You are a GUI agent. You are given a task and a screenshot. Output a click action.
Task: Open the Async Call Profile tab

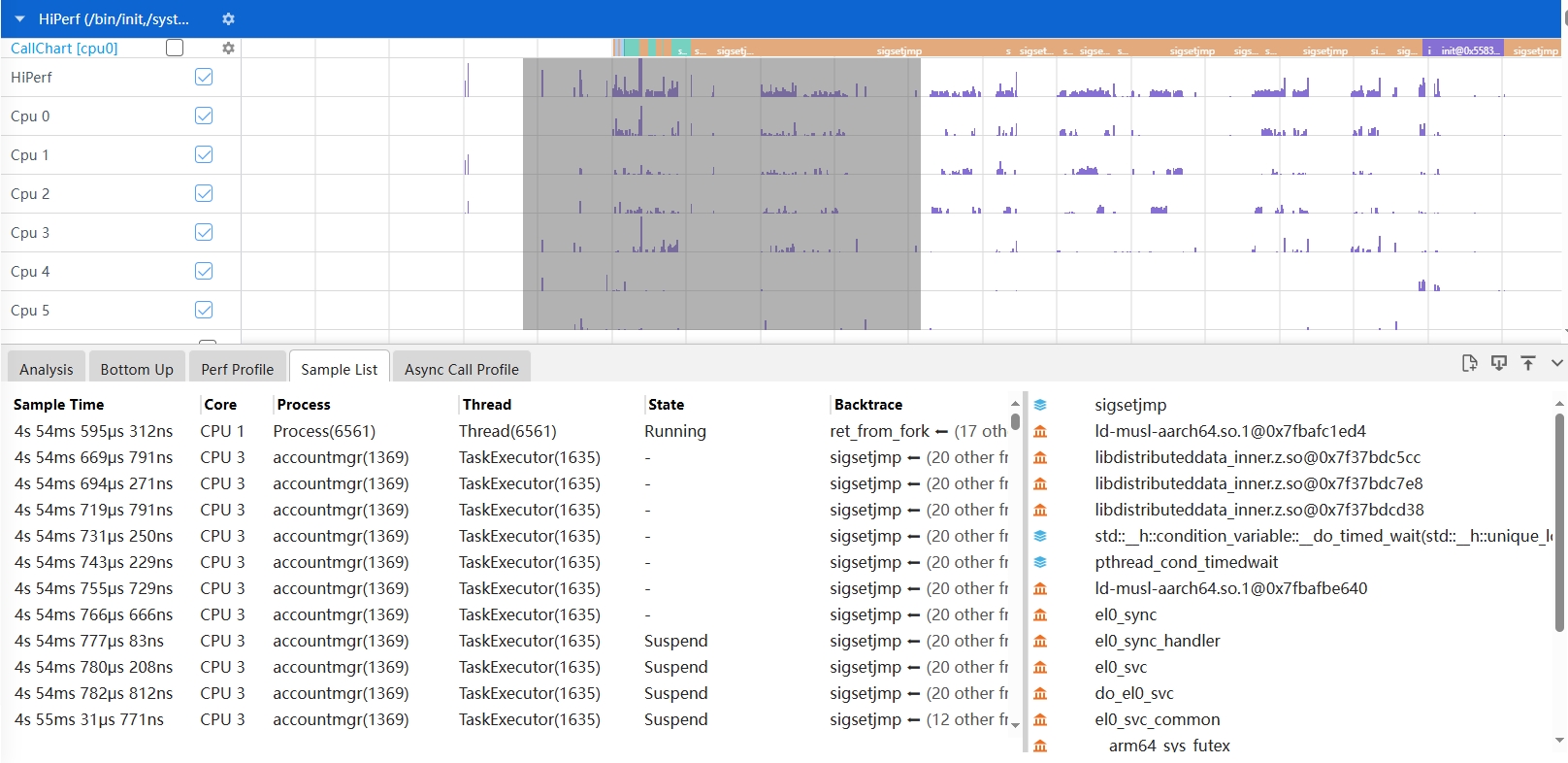coord(461,369)
